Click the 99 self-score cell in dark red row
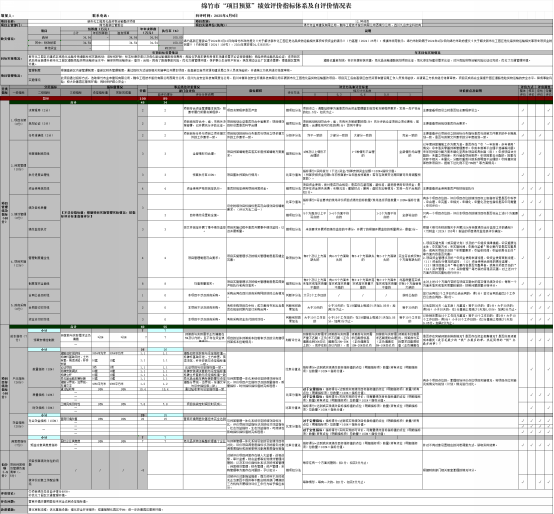 (165, 98)
